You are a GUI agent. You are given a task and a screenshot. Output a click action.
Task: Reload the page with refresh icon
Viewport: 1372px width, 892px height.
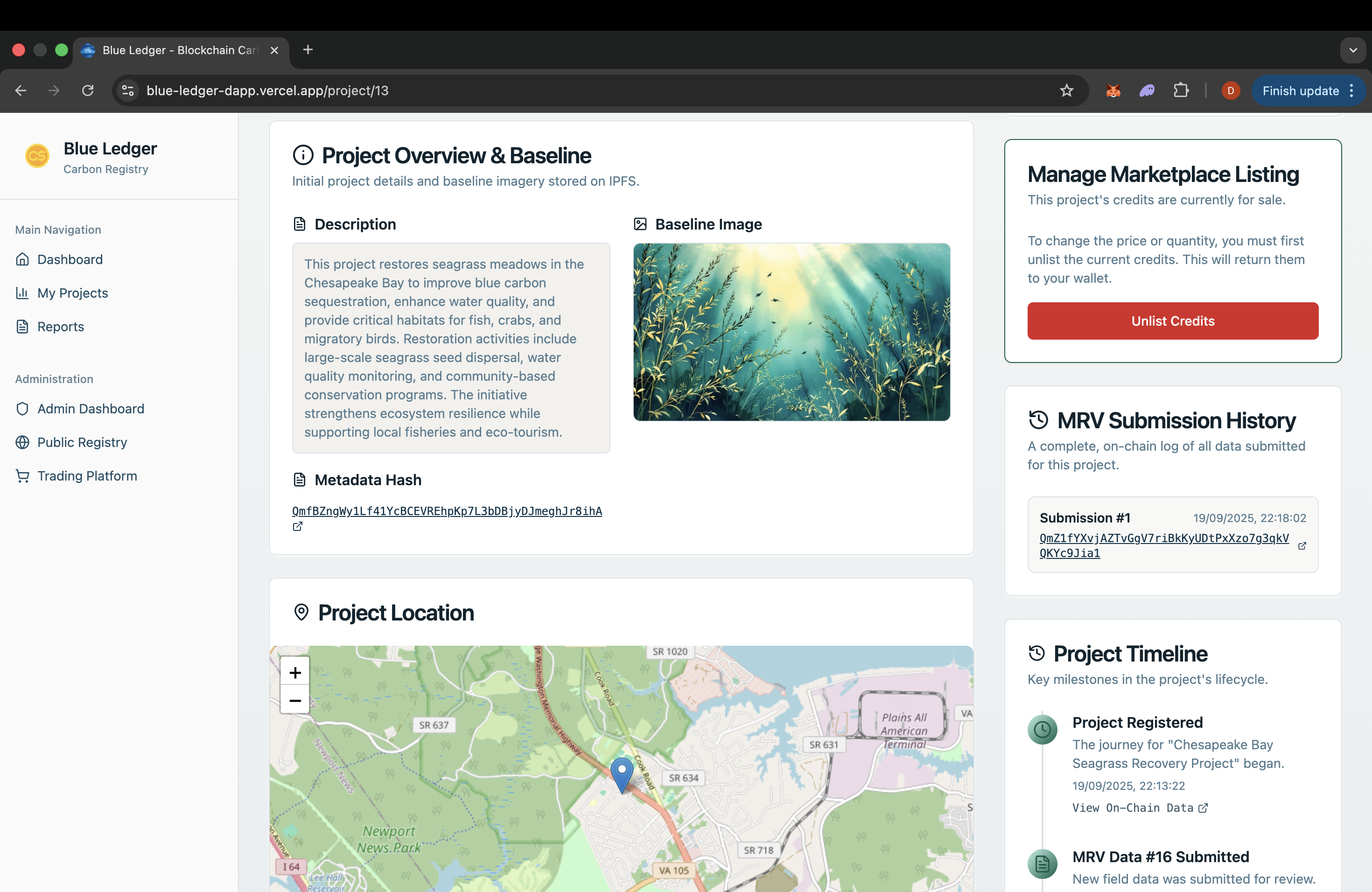88,91
